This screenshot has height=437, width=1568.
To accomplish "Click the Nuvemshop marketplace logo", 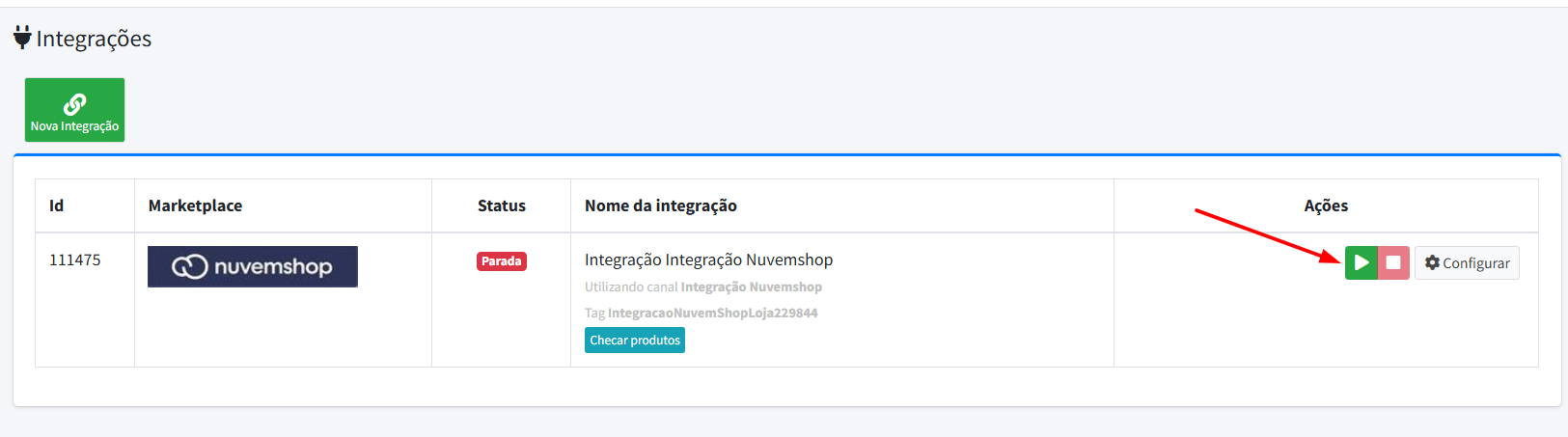I will [252, 266].
